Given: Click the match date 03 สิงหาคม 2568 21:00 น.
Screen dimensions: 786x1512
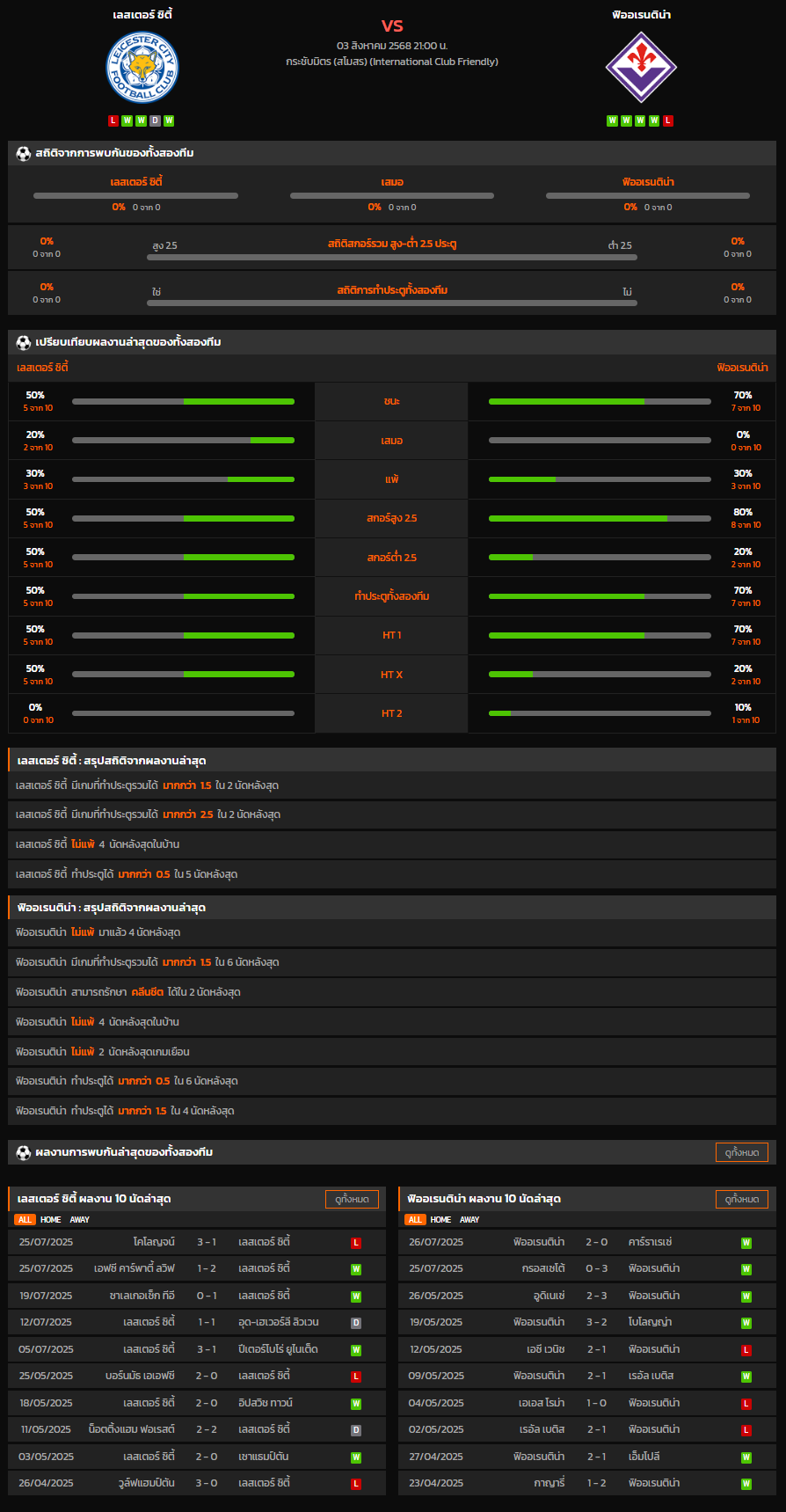Looking at the screenshot, I should point(392,45).
